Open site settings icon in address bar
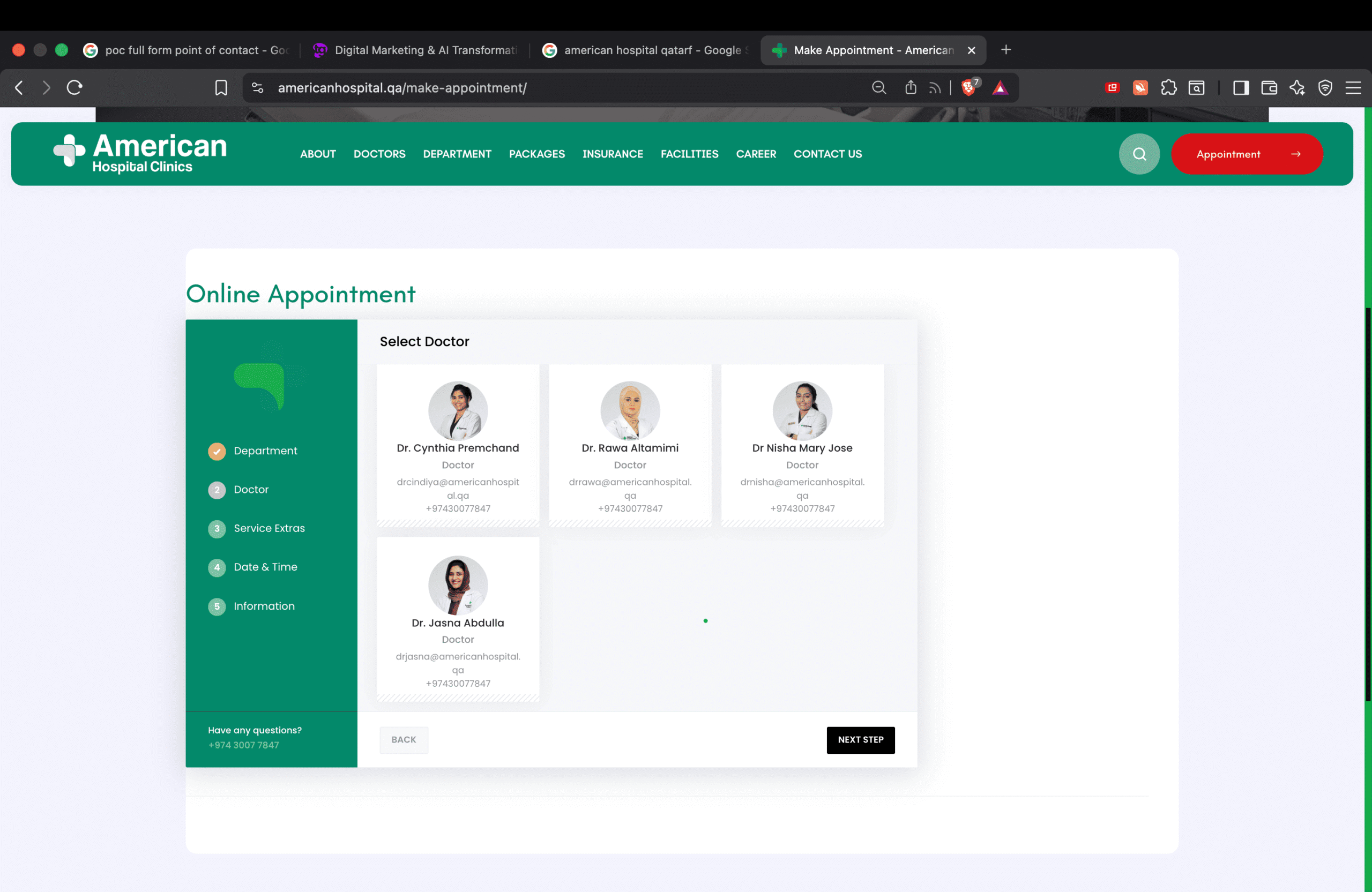Screen dimensions: 1372x892 (258, 87)
